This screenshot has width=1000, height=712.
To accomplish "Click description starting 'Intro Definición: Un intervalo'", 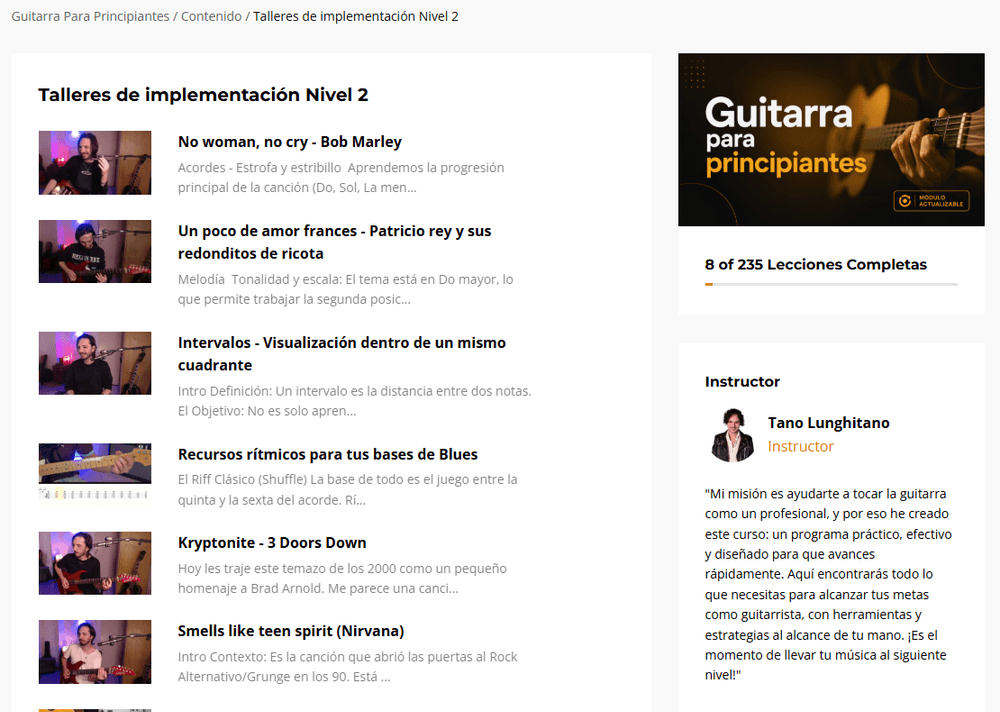I will (355, 401).
